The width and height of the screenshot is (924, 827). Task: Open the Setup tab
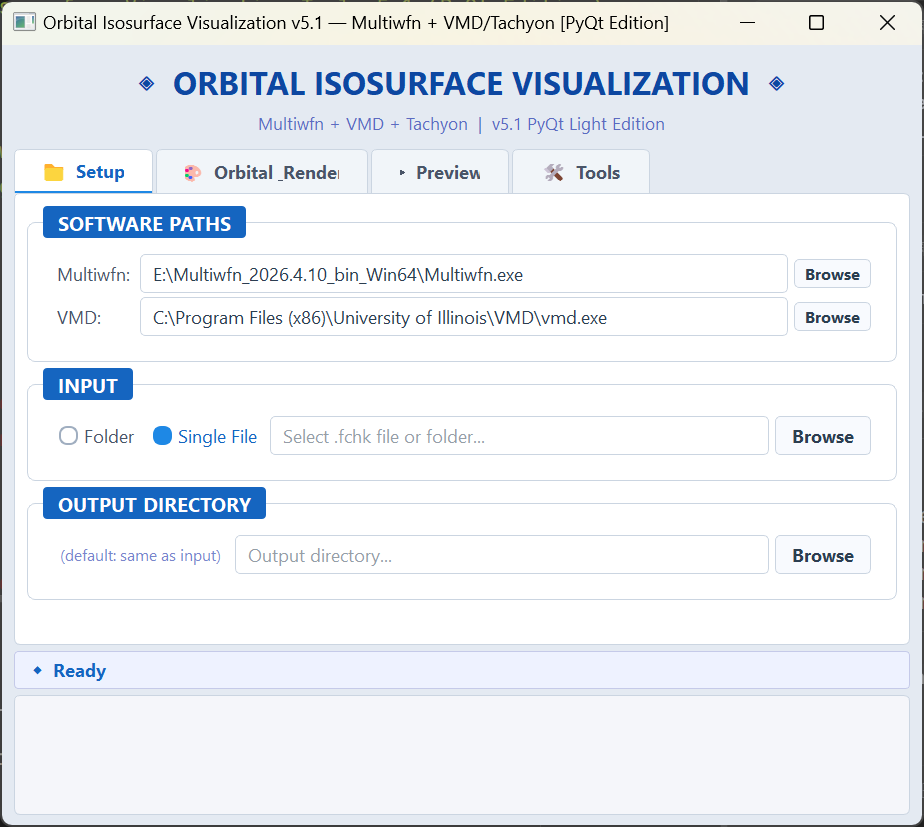coord(84,172)
